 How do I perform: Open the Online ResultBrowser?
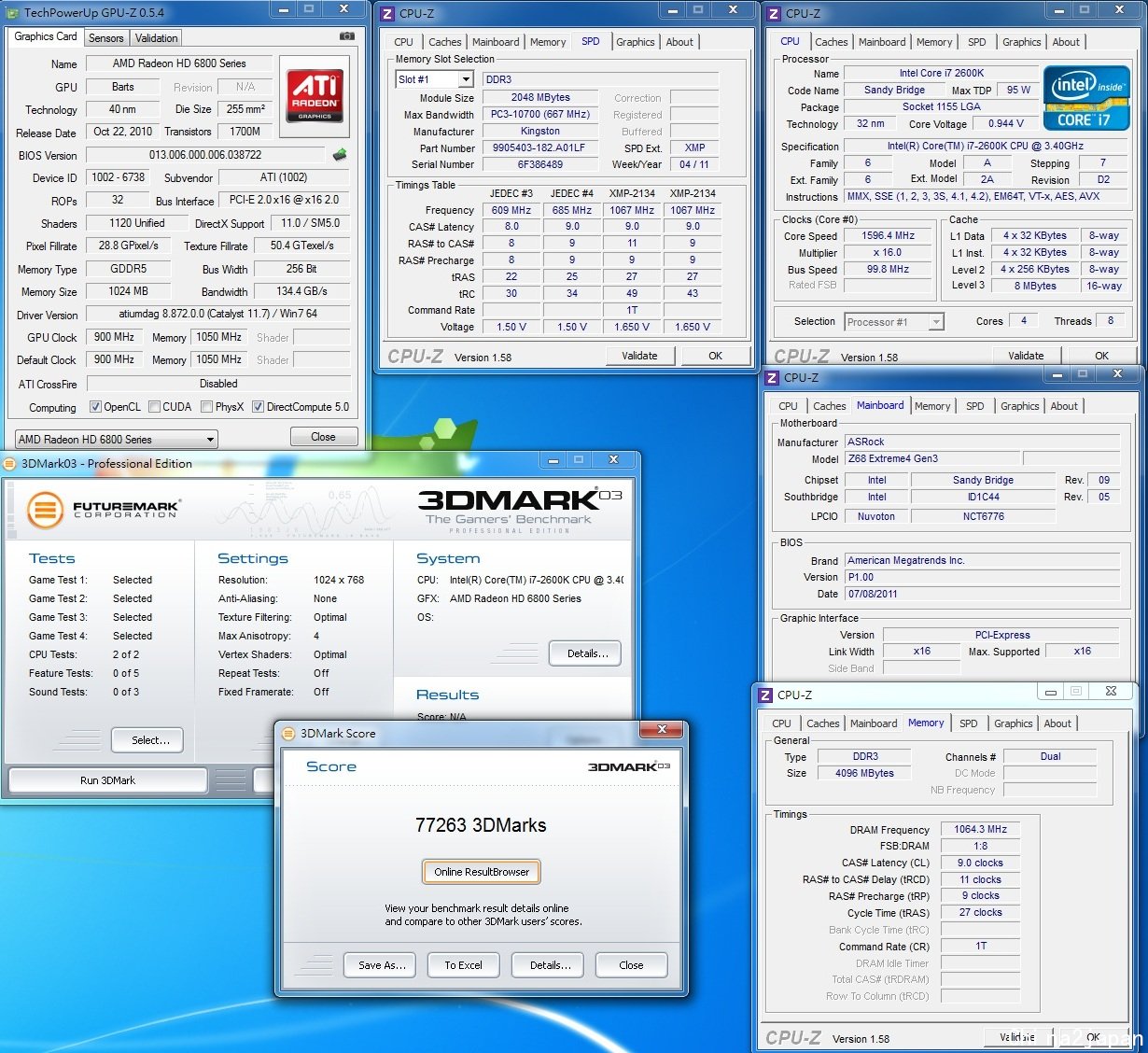tap(482, 872)
